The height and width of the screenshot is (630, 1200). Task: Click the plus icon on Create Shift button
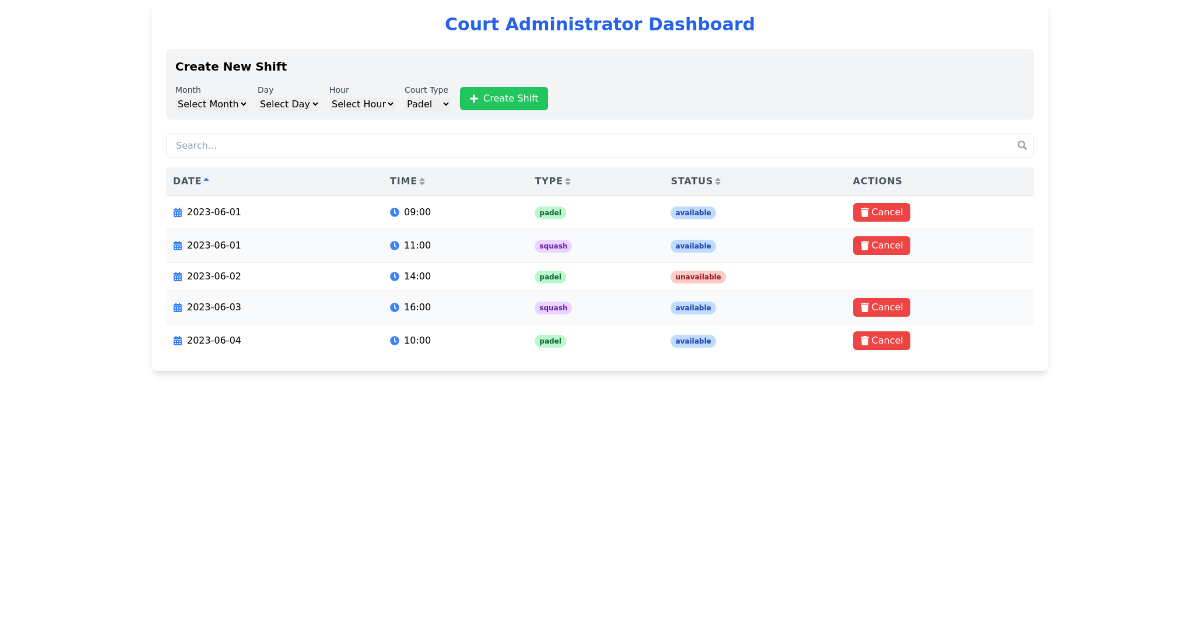coord(473,98)
